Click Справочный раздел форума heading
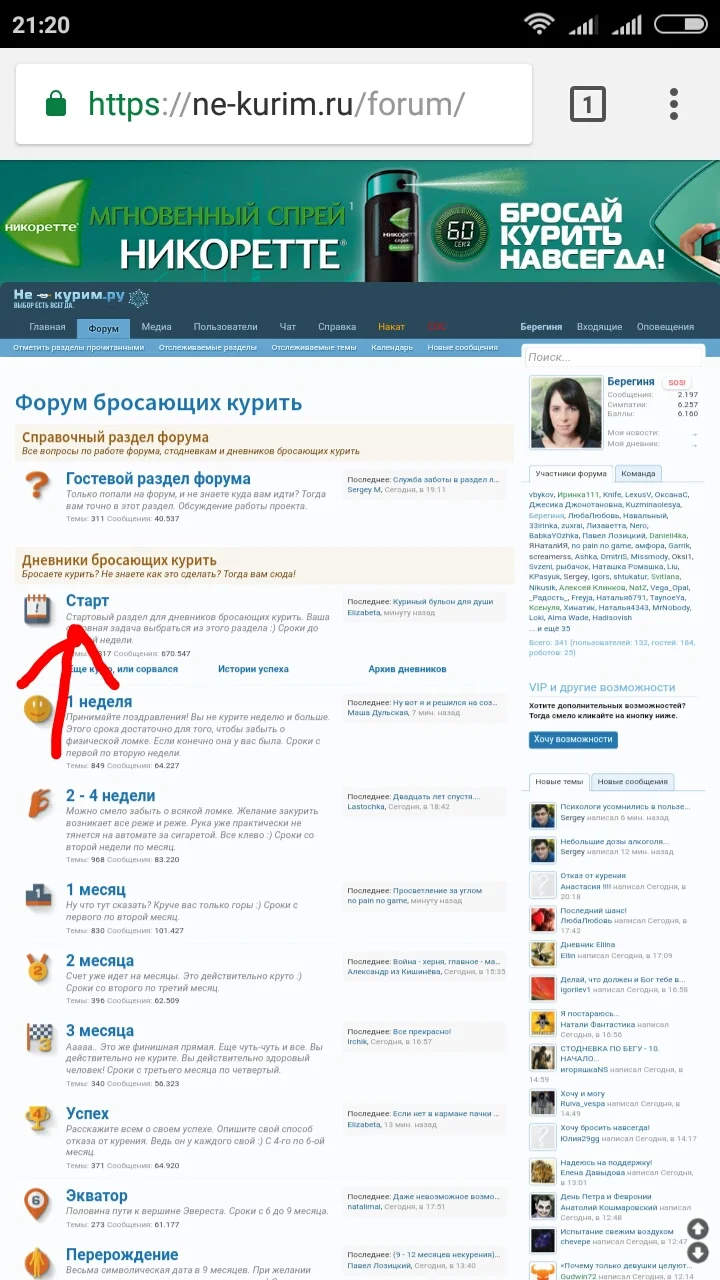Screen dimensions: 720x1280 click(115, 437)
